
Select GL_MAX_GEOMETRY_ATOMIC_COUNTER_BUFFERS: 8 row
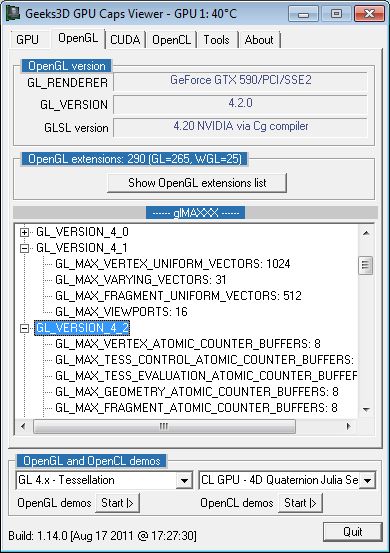(x=196, y=392)
